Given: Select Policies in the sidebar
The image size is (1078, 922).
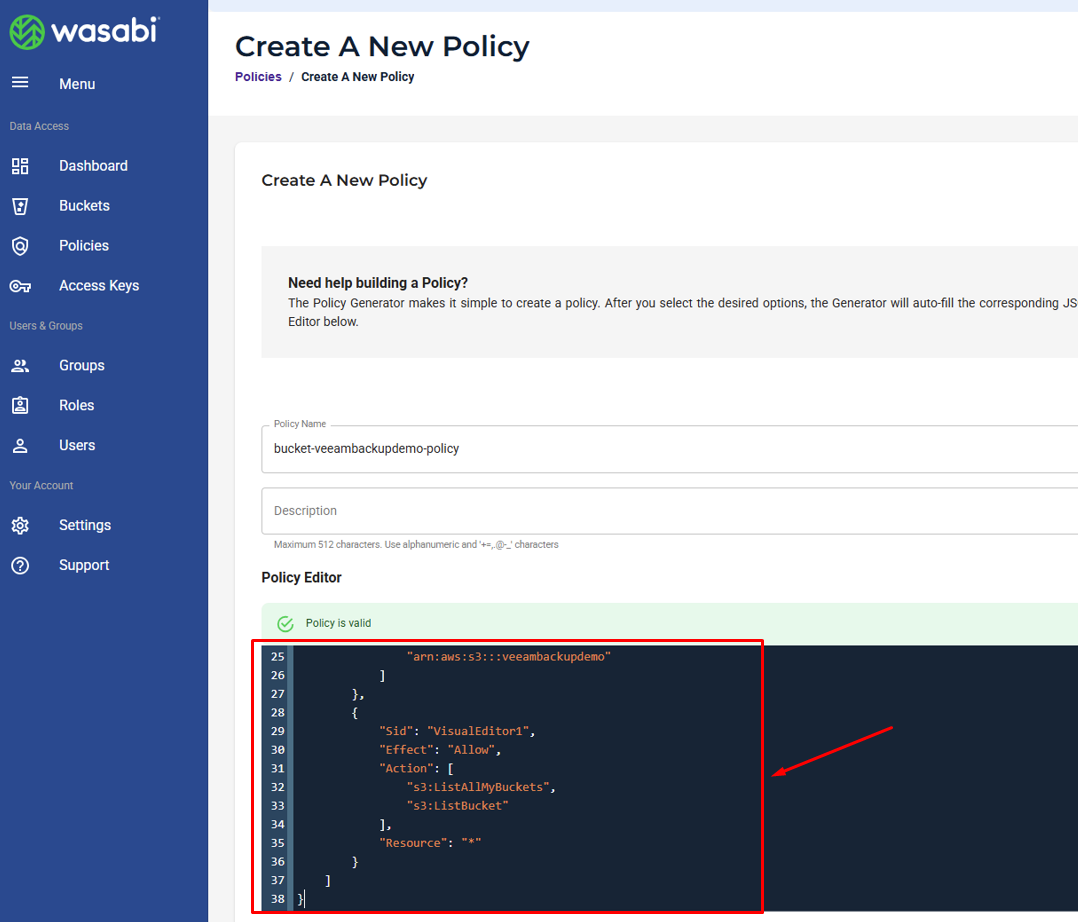Looking at the screenshot, I should pyautogui.click(x=84, y=245).
